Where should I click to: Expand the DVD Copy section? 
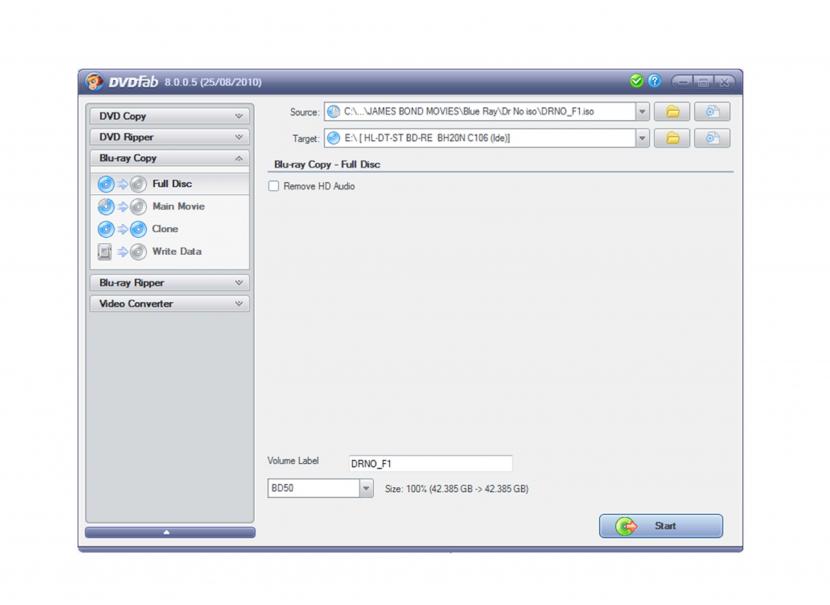click(169, 116)
